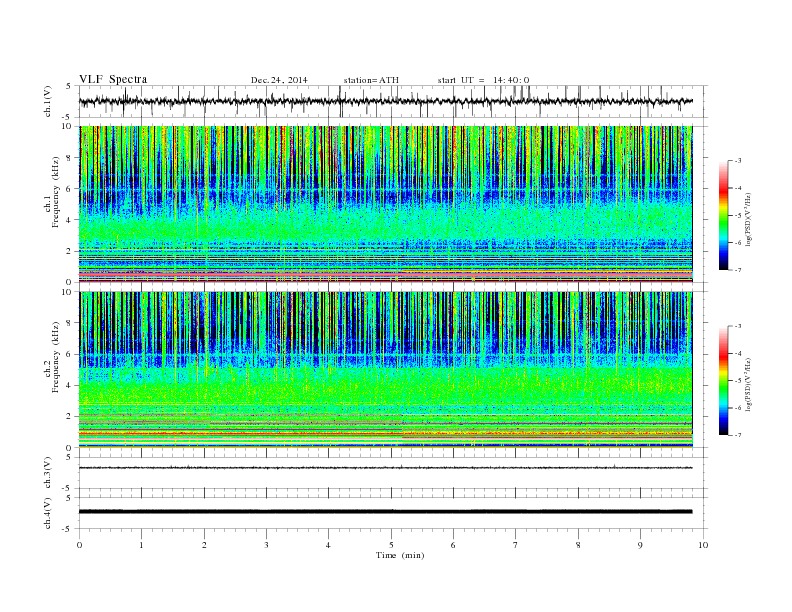
Task: Click inside the ch.2 spectrogram panel
Action: pyautogui.click(x=386, y=369)
